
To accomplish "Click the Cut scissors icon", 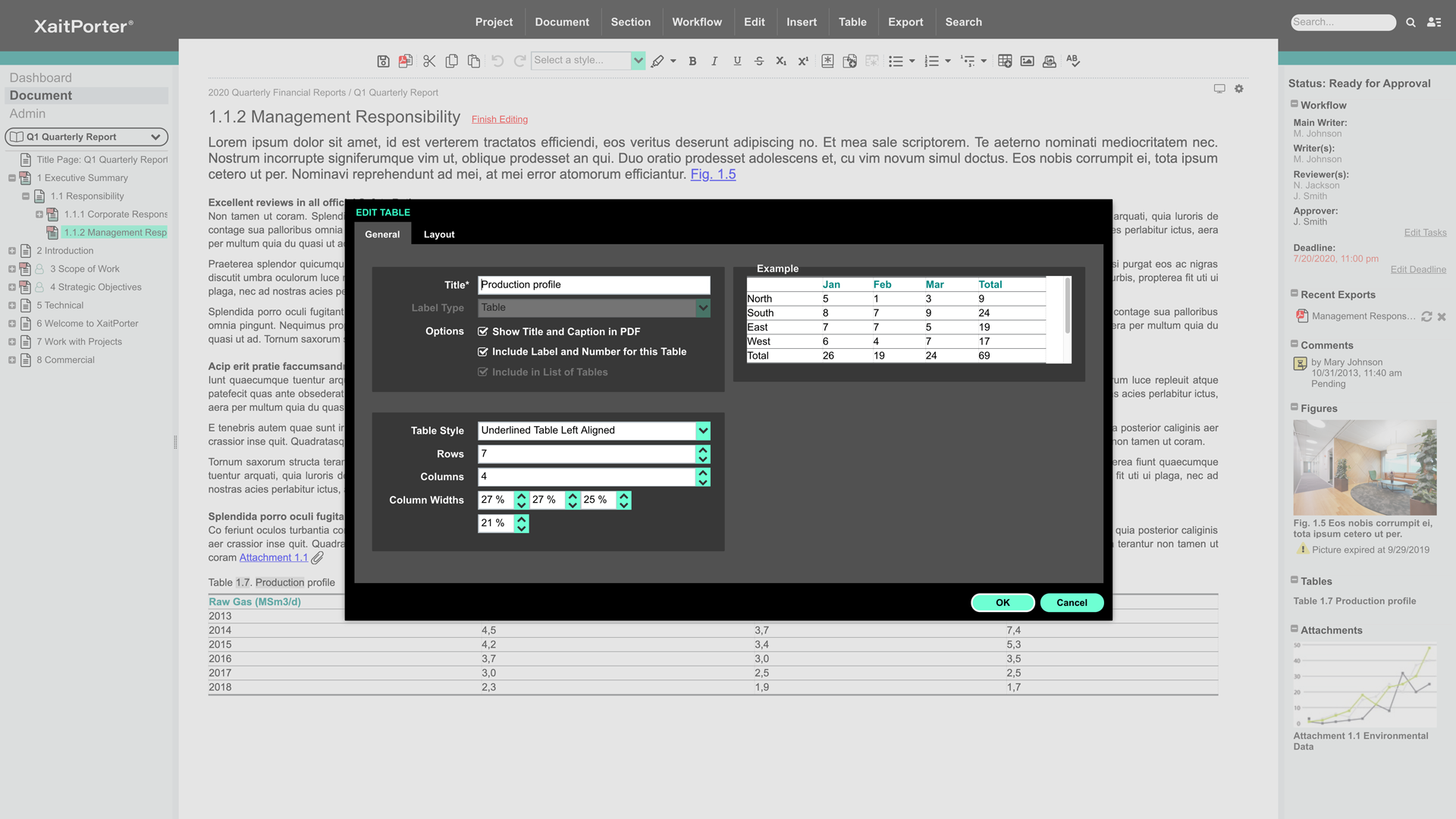I will pos(429,61).
